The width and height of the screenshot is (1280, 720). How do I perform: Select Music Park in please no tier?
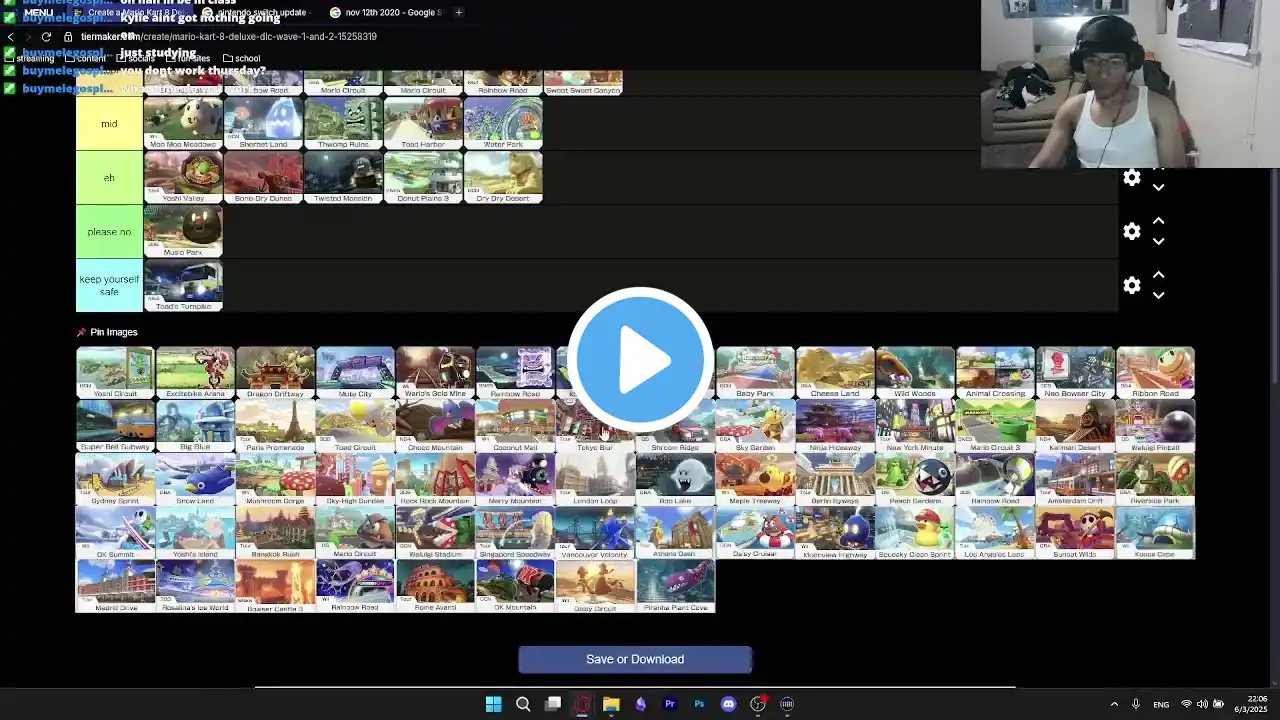click(x=183, y=231)
